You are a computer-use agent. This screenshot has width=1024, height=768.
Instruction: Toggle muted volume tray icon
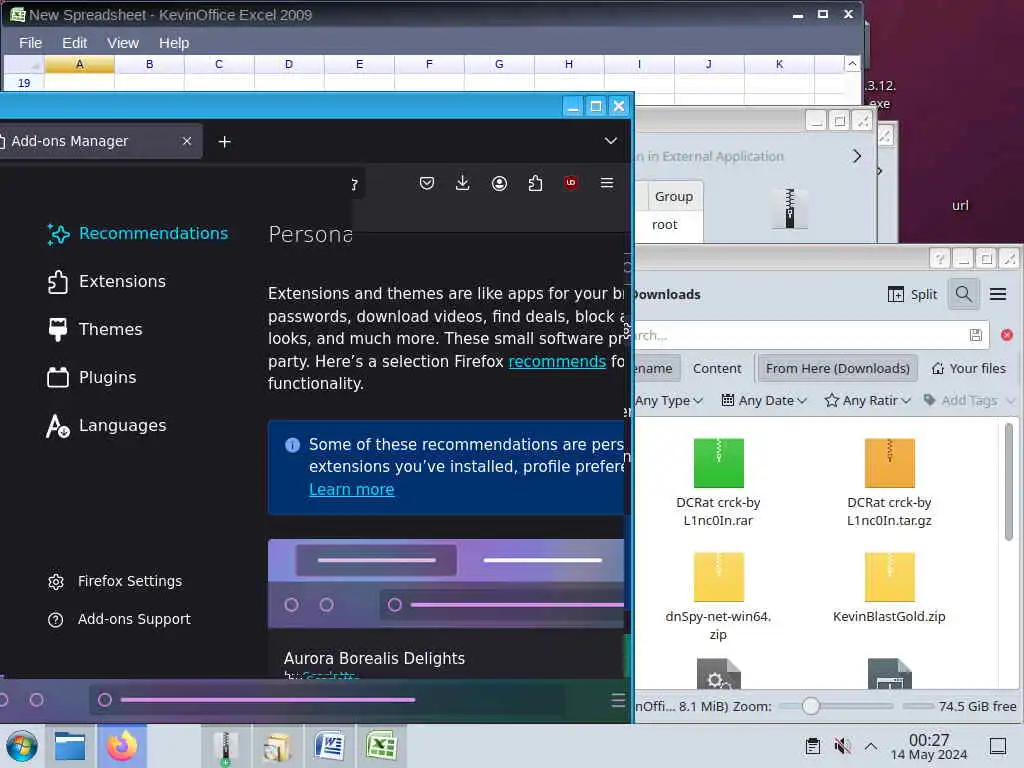click(x=842, y=746)
